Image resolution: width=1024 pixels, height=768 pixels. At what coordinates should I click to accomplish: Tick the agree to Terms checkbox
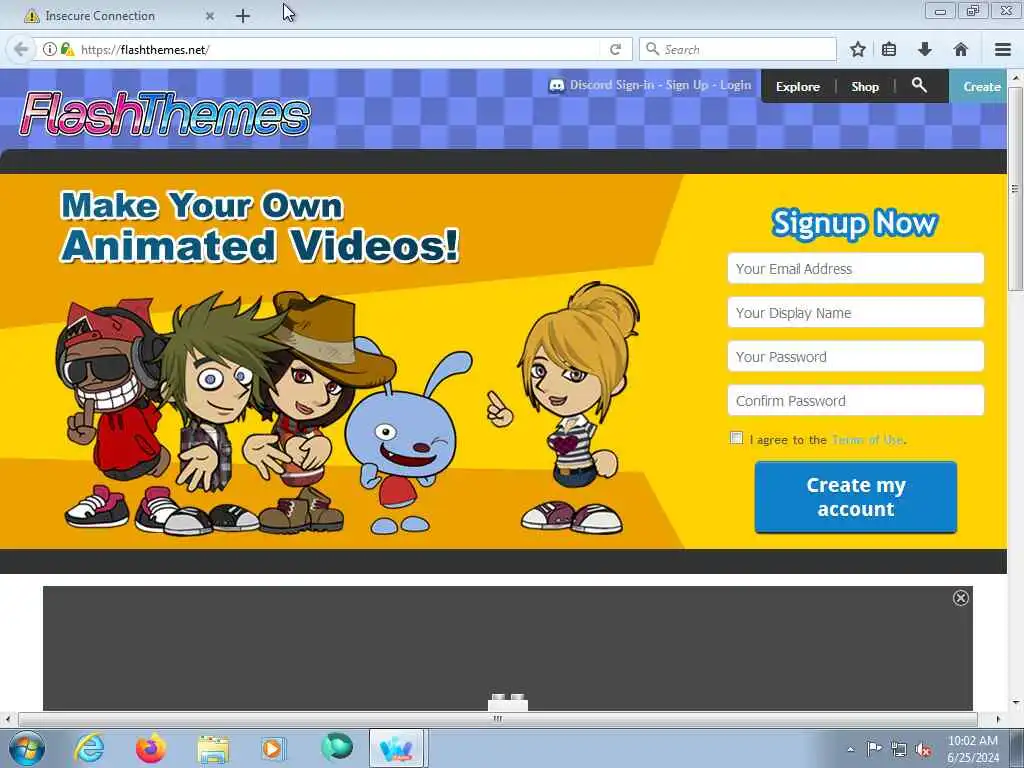click(736, 438)
